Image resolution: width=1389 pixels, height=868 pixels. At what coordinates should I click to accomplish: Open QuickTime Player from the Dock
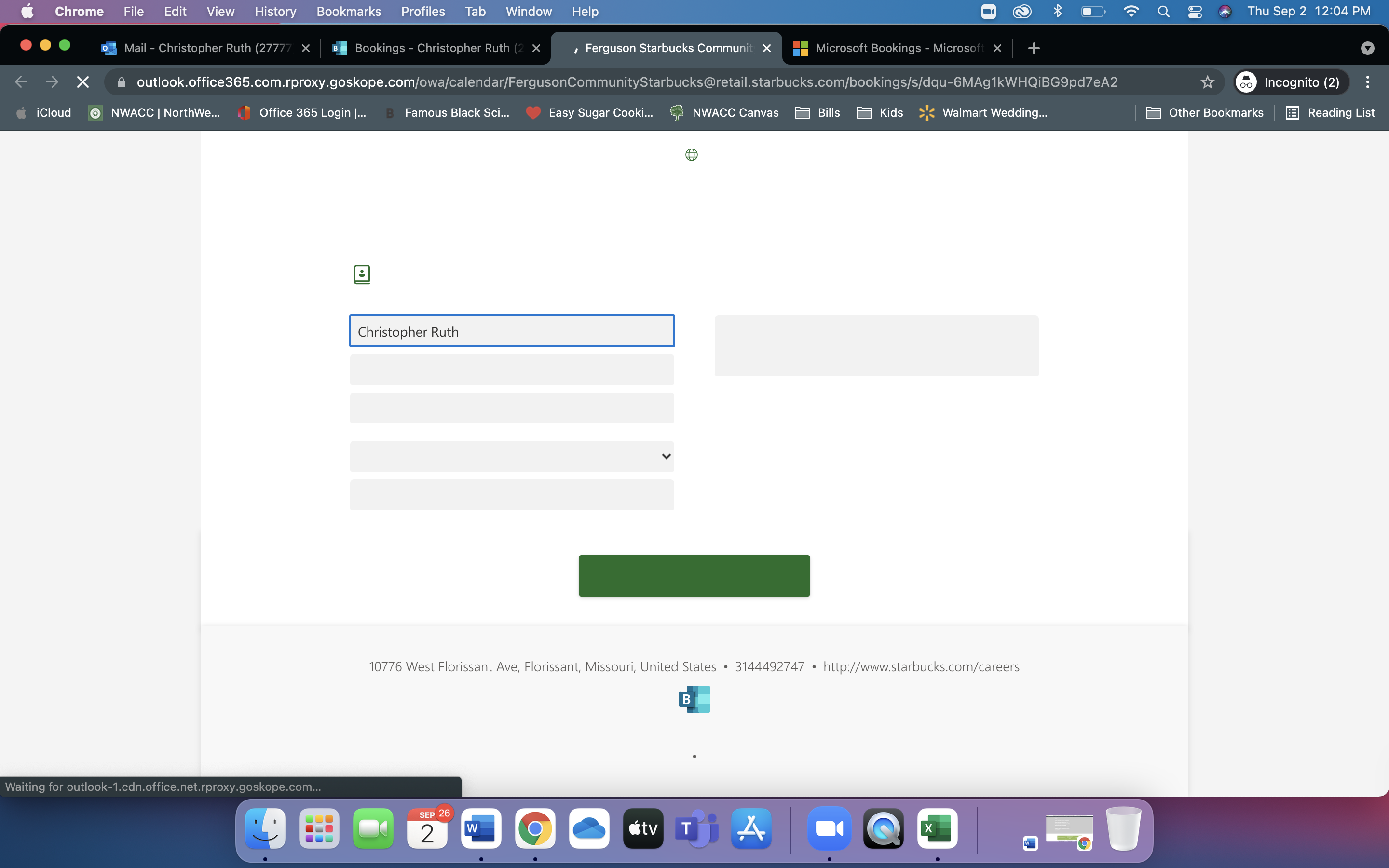(x=884, y=828)
